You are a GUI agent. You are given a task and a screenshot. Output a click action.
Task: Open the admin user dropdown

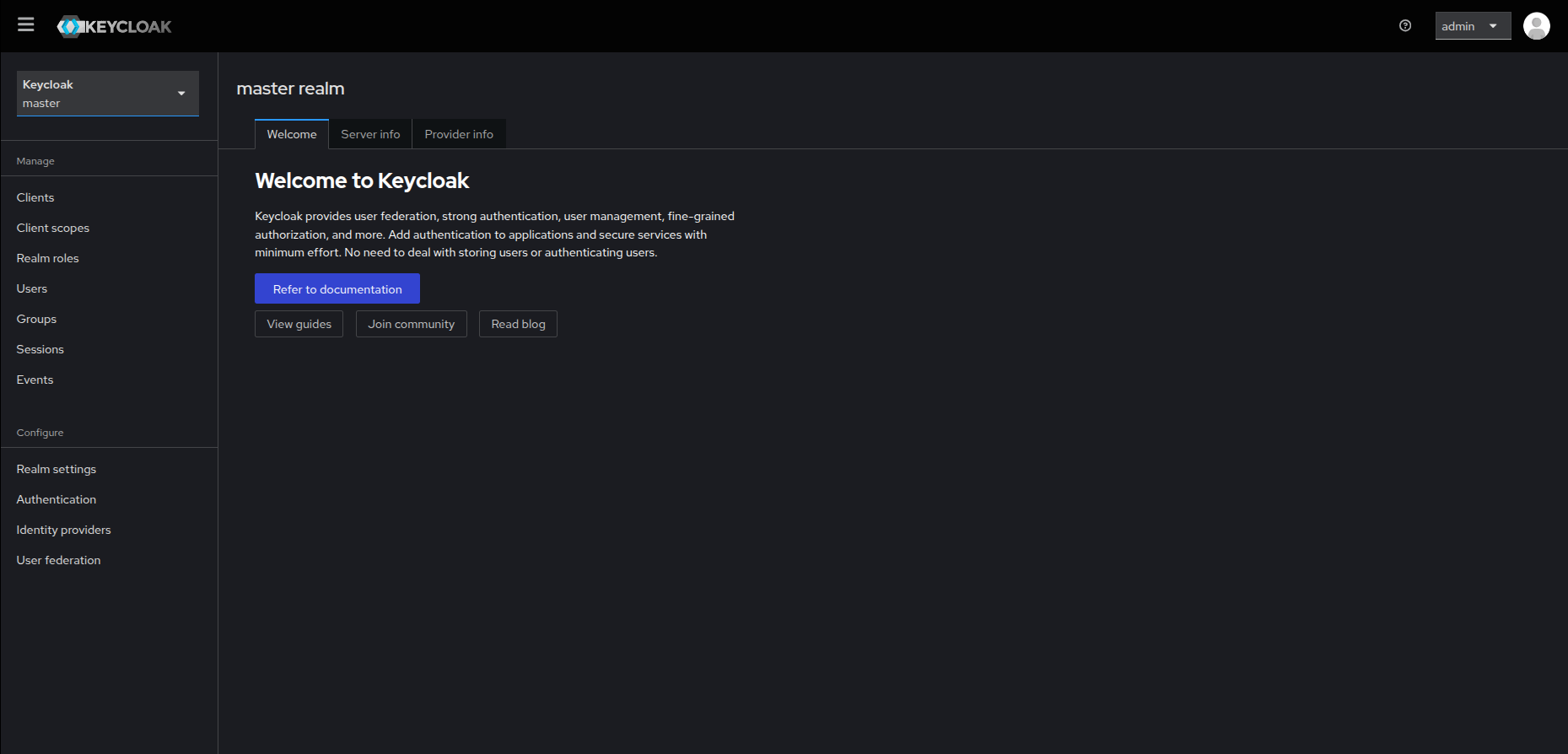pyautogui.click(x=1473, y=26)
